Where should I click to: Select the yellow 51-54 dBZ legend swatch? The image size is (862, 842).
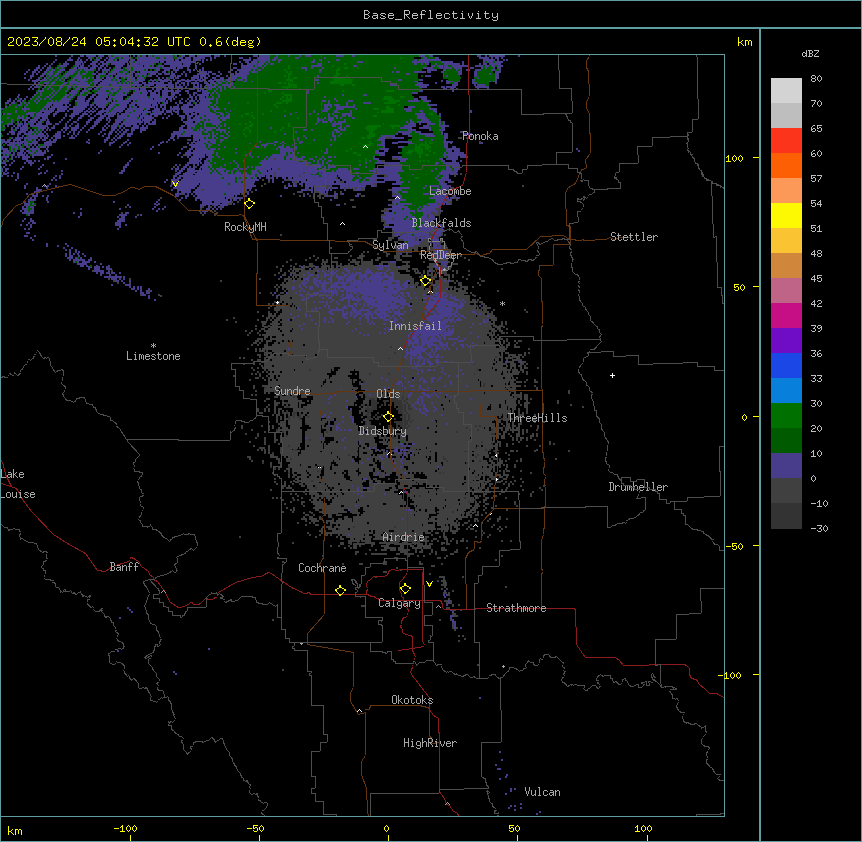click(786, 215)
